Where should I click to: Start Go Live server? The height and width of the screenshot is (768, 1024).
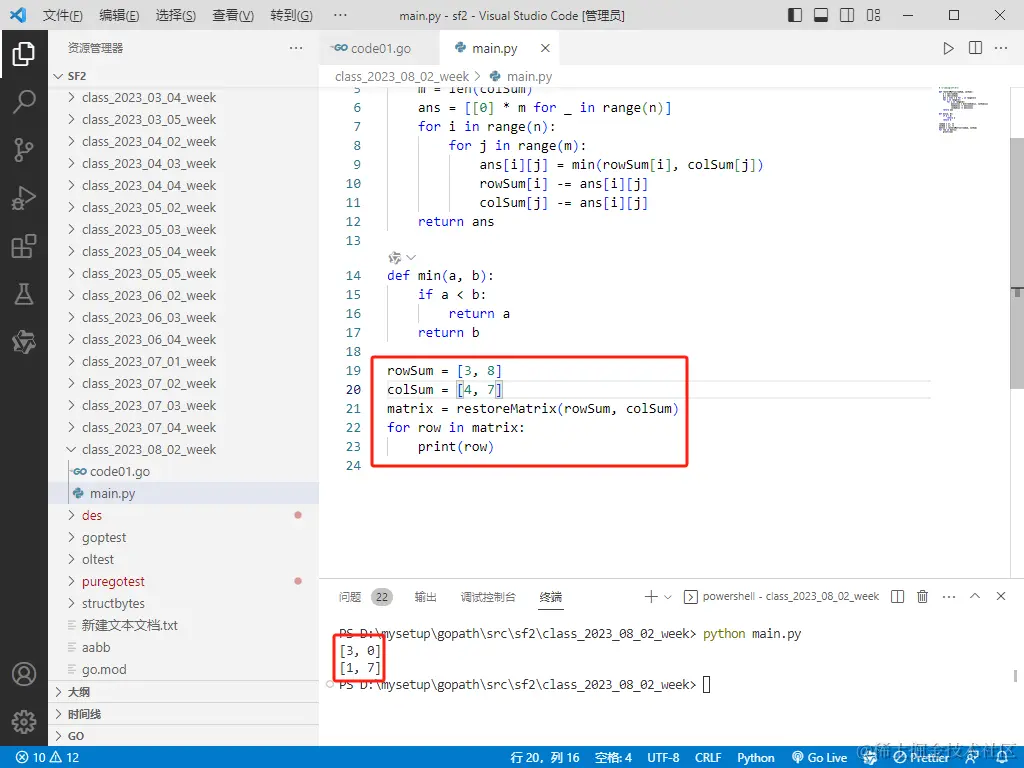tap(820, 758)
